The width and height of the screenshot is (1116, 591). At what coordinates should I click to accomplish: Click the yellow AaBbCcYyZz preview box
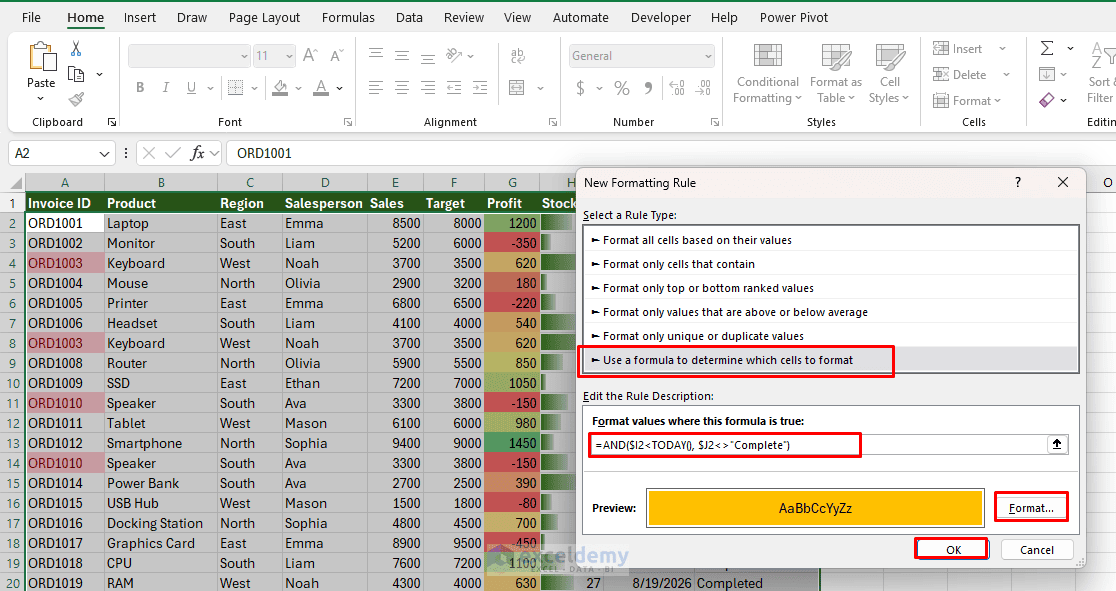(x=815, y=508)
